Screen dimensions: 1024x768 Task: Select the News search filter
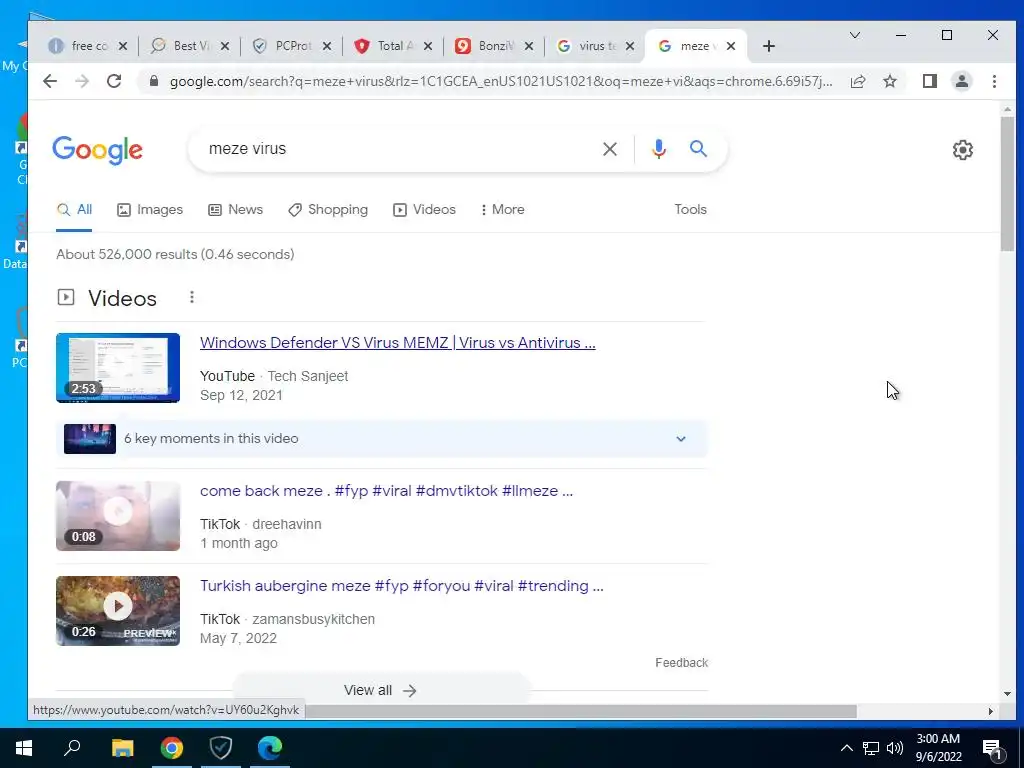click(x=235, y=210)
